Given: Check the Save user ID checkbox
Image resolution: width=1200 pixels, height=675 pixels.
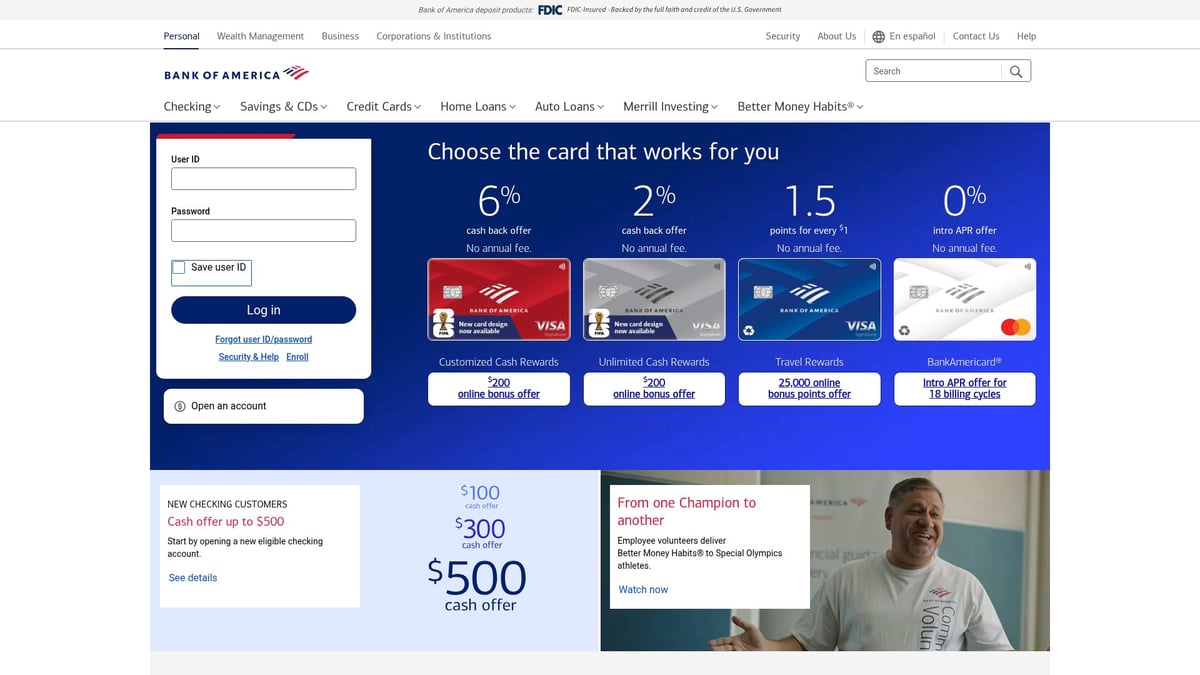Looking at the screenshot, I should point(178,267).
